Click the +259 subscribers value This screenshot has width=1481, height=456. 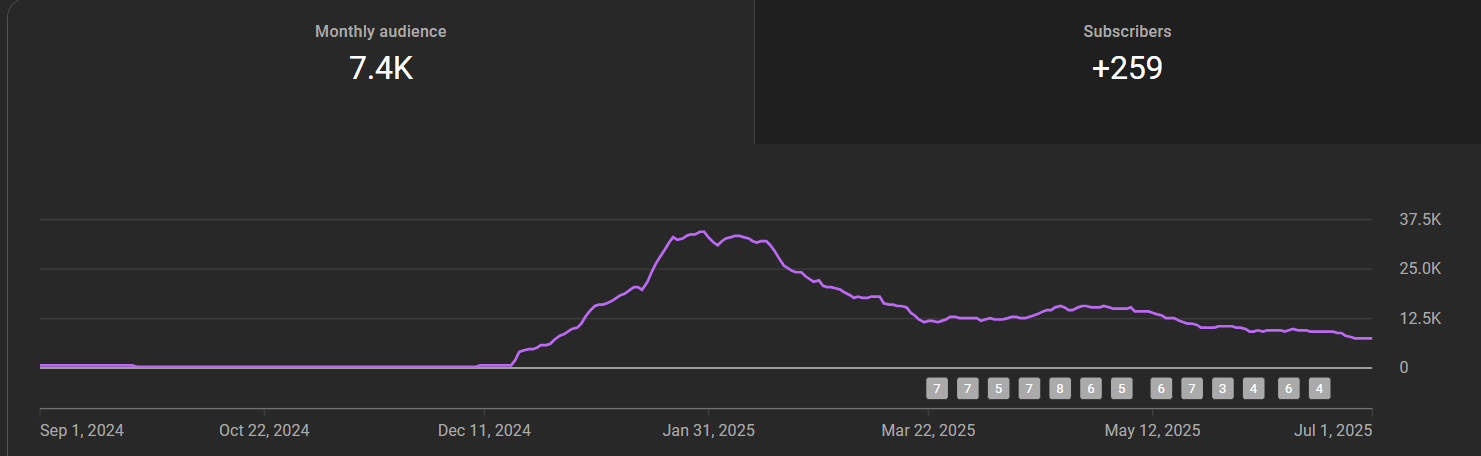1127,68
